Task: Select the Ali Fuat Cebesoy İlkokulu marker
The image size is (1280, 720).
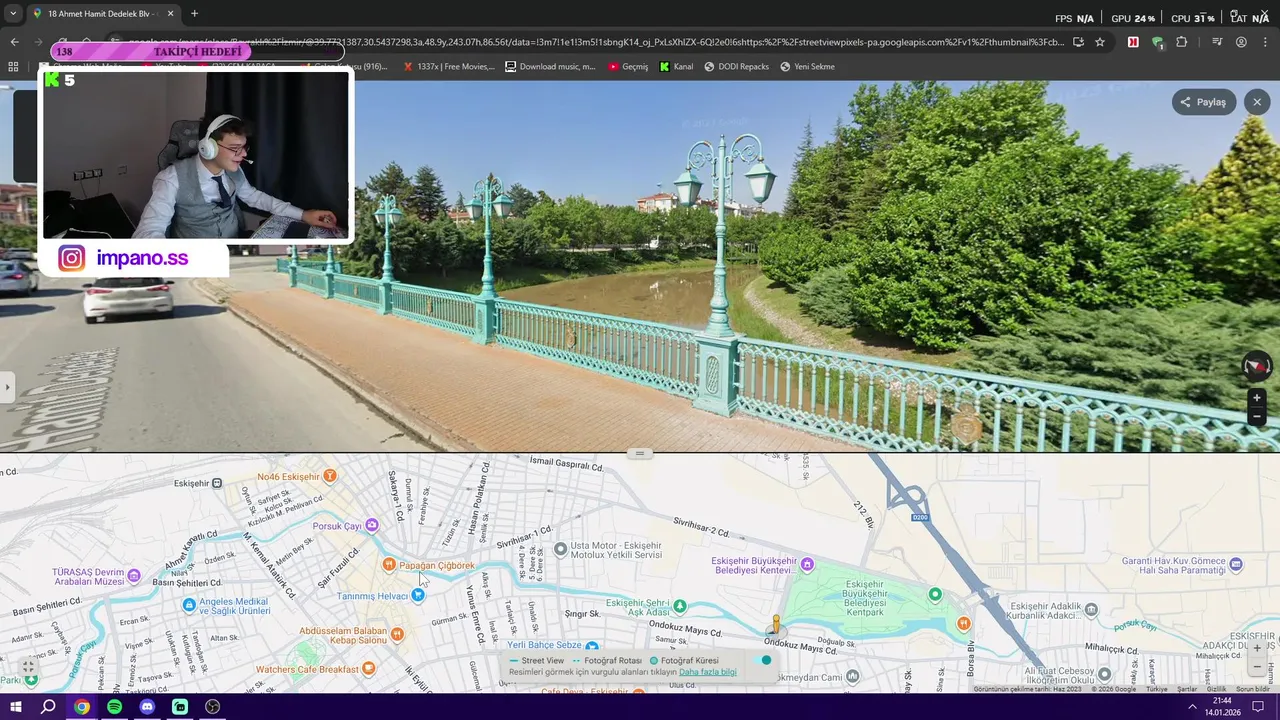Action: pyautogui.click(x=1104, y=675)
